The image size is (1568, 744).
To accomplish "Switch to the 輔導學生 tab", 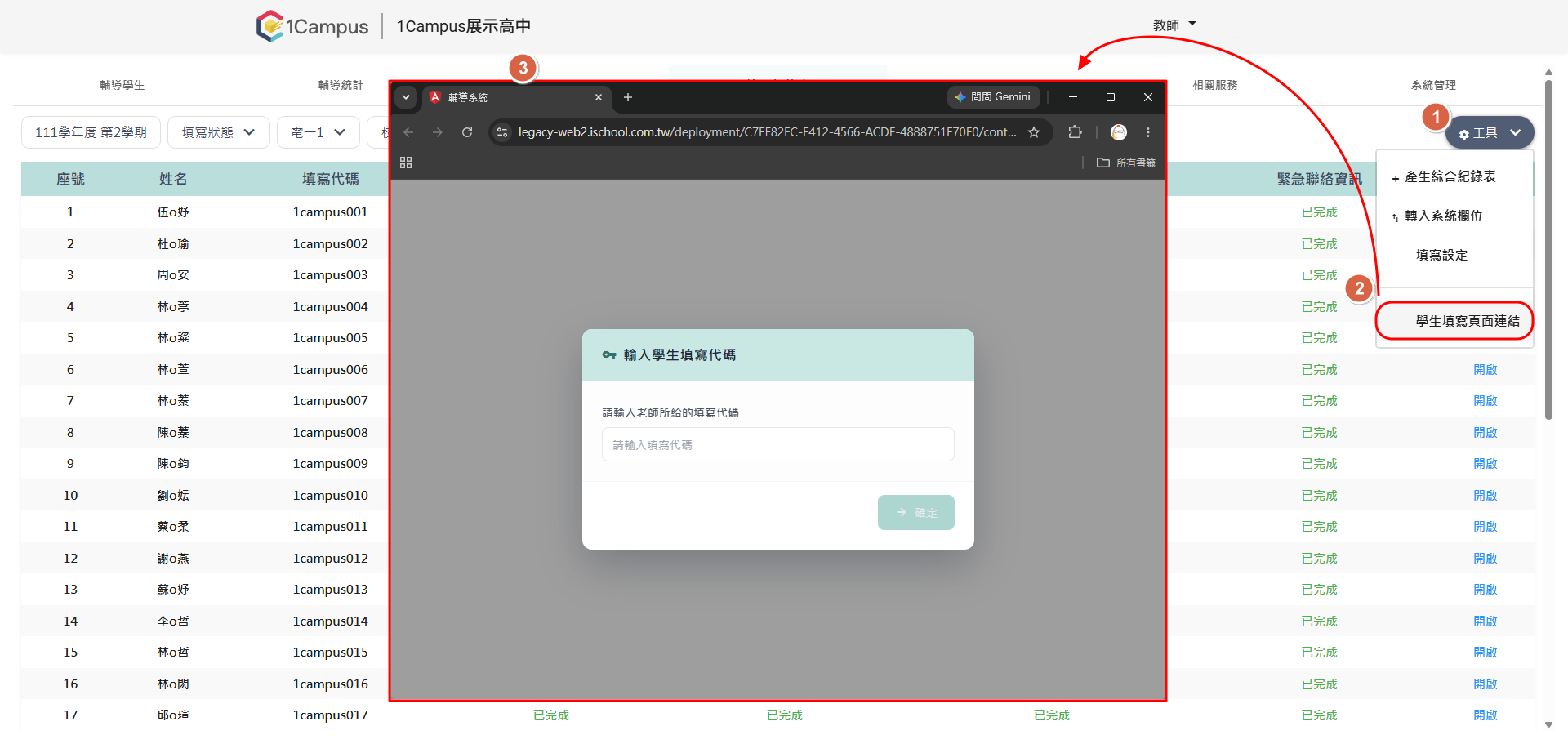I will point(122,85).
